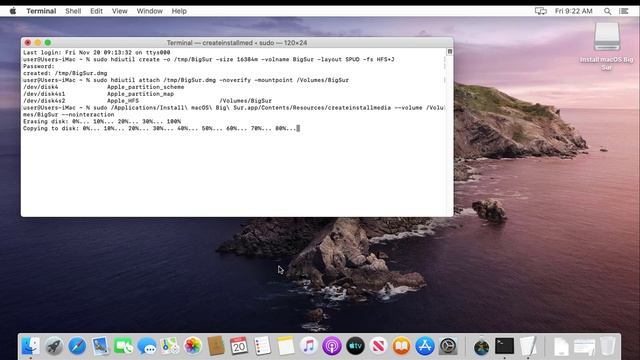Zoom the Terminal window with green button
The image size is (640, 360).
[x=48, y=42]
